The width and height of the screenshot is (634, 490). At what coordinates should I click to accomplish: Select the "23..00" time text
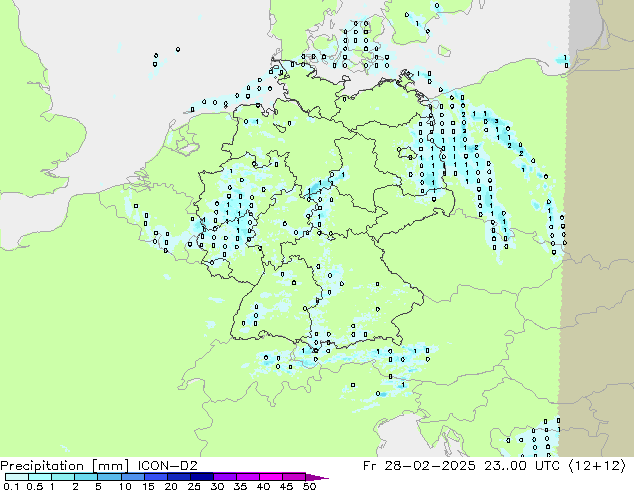point(505,466)
